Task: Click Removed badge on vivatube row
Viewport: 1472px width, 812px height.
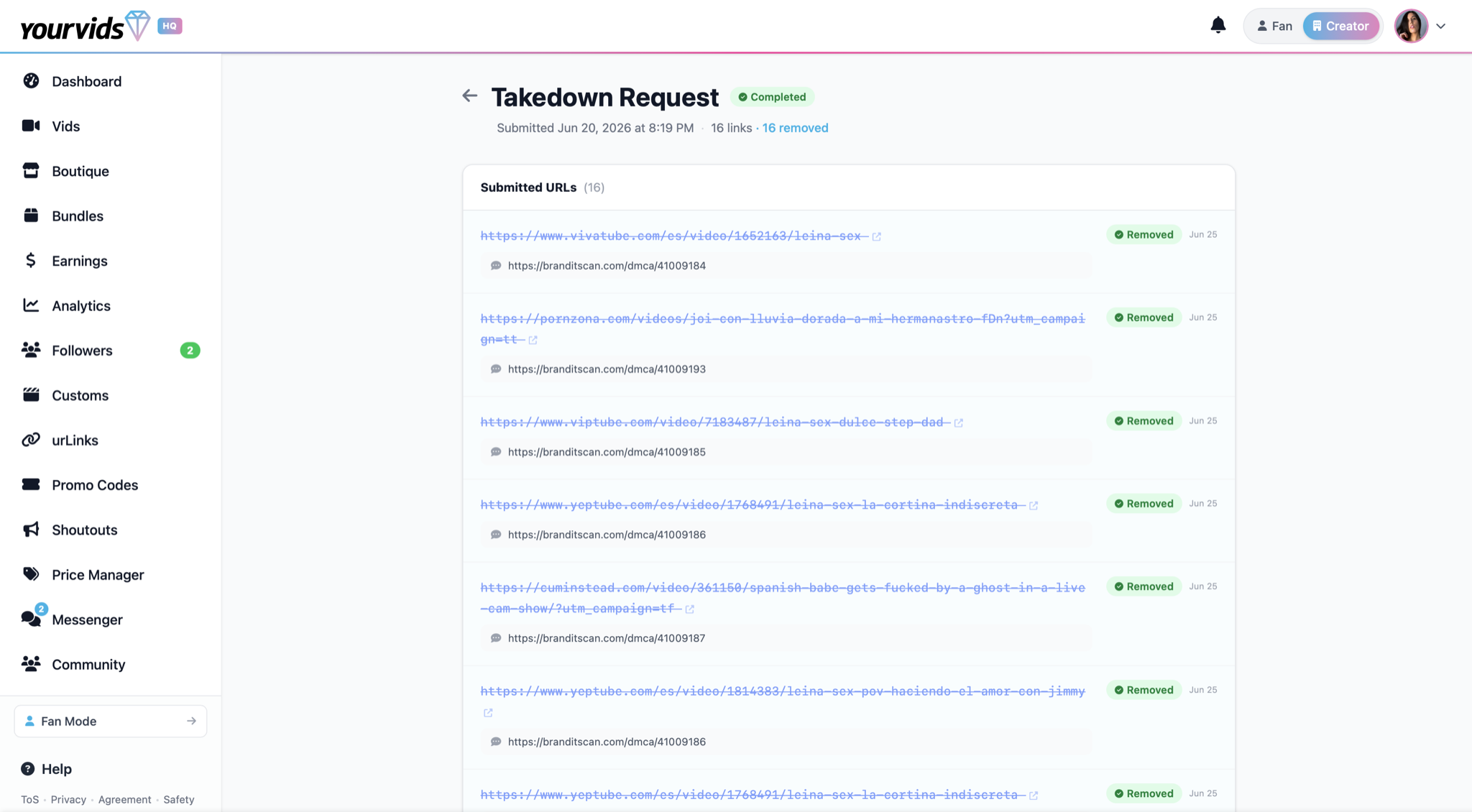Action: point(1144,235)
